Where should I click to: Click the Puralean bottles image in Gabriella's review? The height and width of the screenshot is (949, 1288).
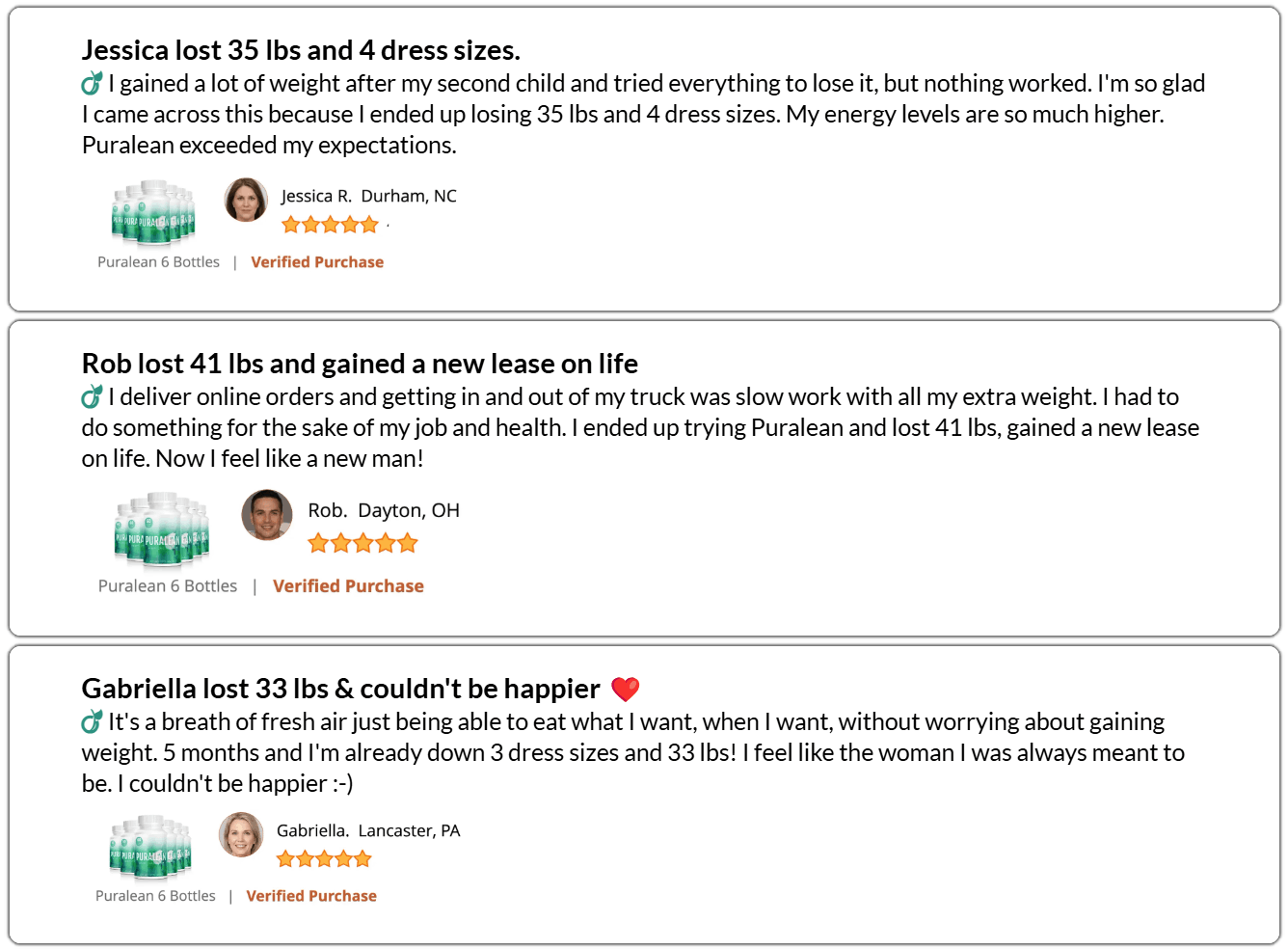tap(150, 848)
